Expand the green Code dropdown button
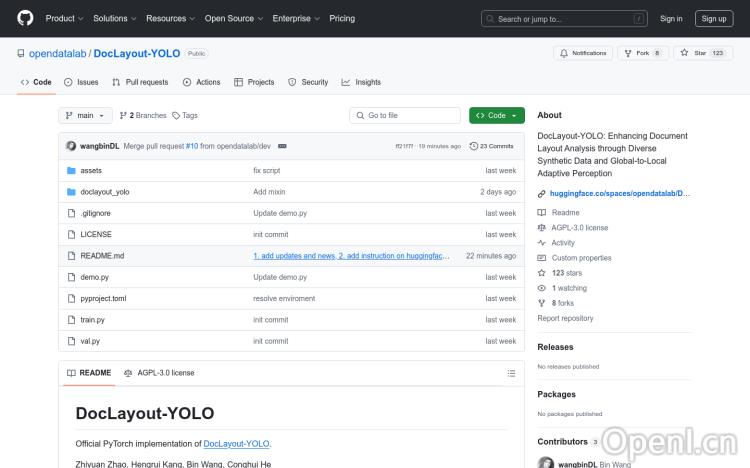 tap(496, 116)
